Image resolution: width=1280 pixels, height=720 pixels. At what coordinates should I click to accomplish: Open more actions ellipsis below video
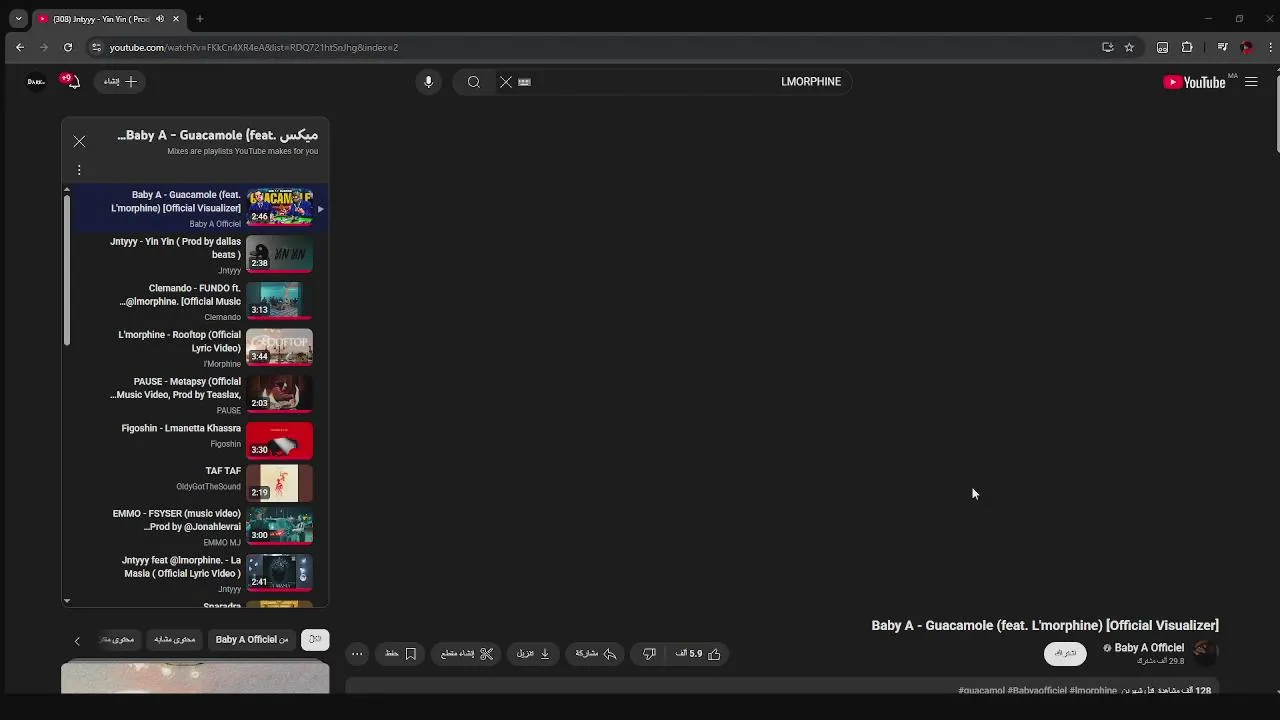pyautogui.click(x=357, y=654)
